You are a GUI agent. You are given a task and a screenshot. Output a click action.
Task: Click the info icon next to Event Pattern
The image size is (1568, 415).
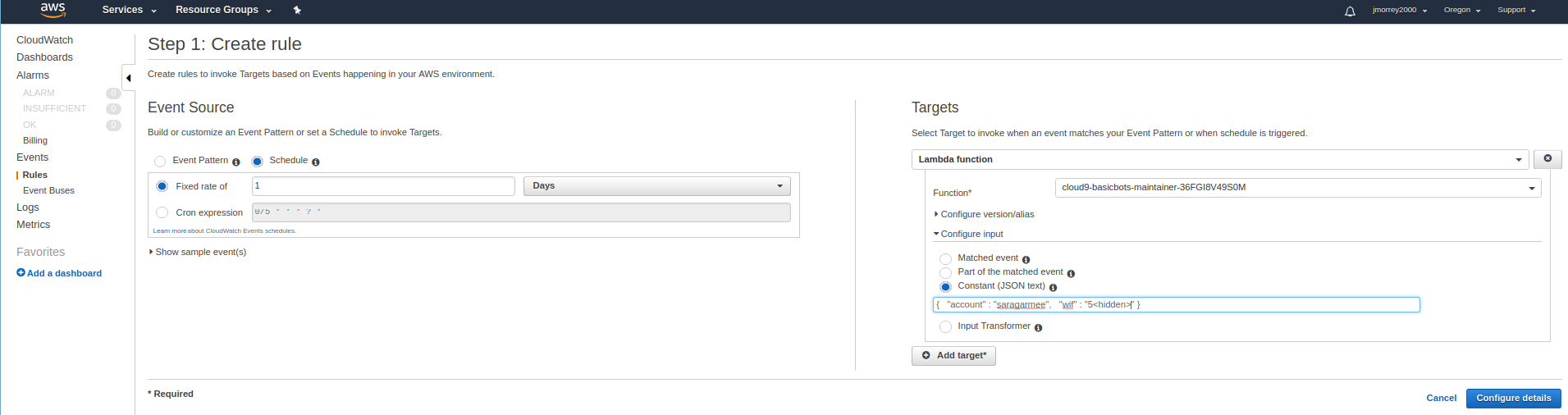[x=236, y=162]
